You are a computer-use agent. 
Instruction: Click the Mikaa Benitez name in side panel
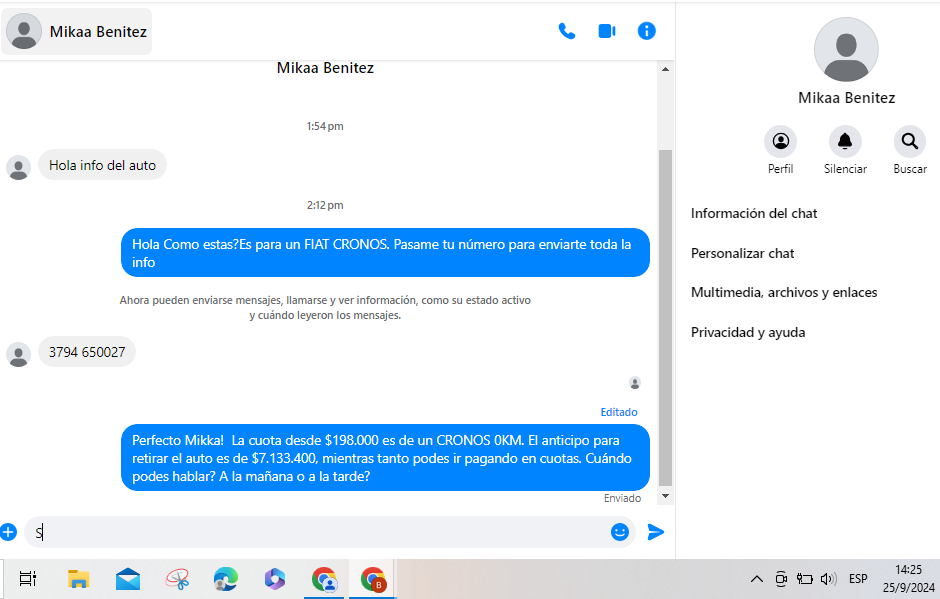[x=846, y=98]
